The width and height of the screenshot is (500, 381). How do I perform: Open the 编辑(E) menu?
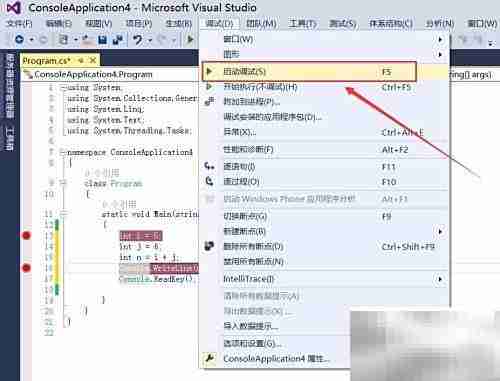[x=59, y=24]
